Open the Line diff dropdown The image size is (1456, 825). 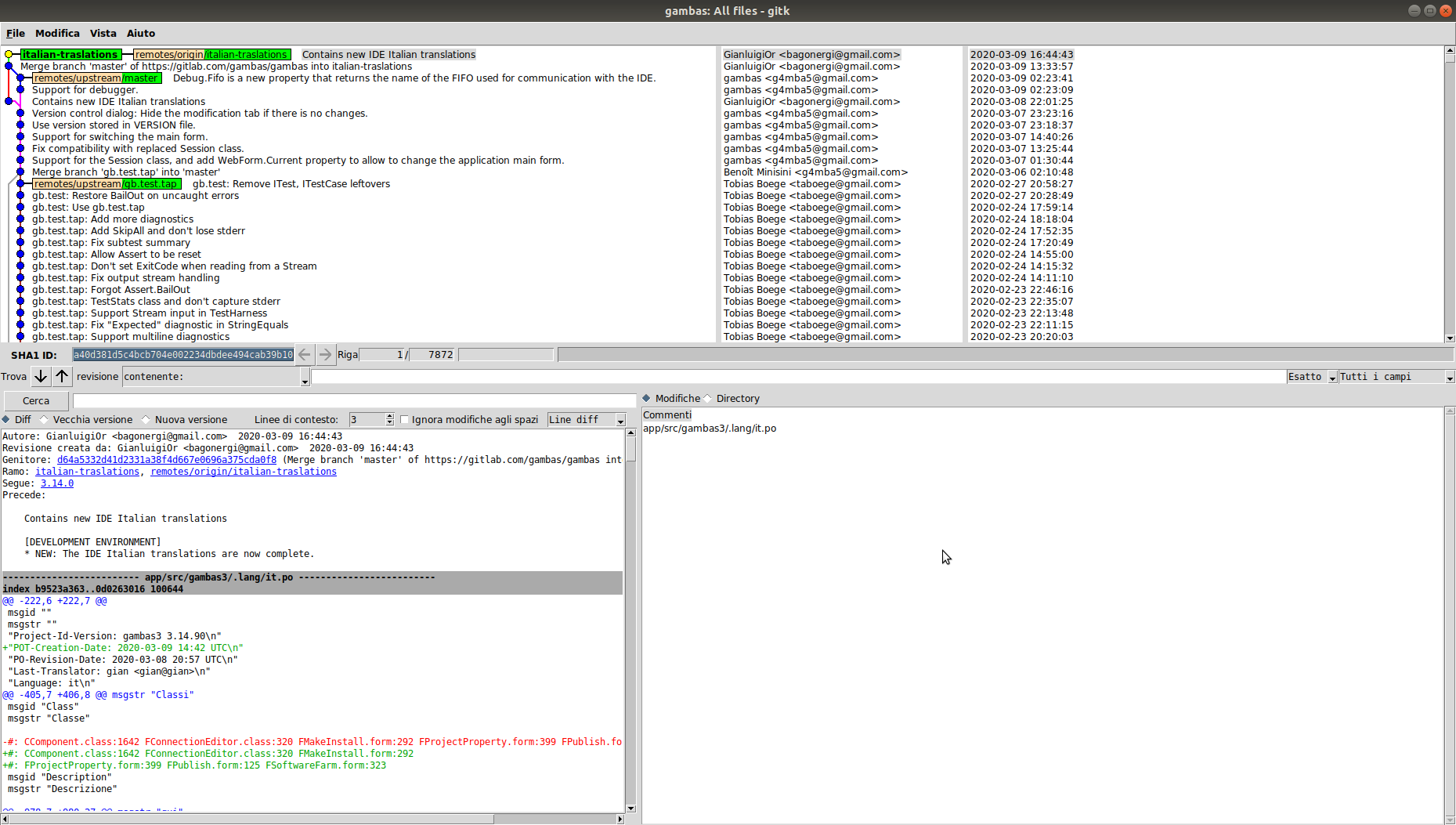(587, 420)
